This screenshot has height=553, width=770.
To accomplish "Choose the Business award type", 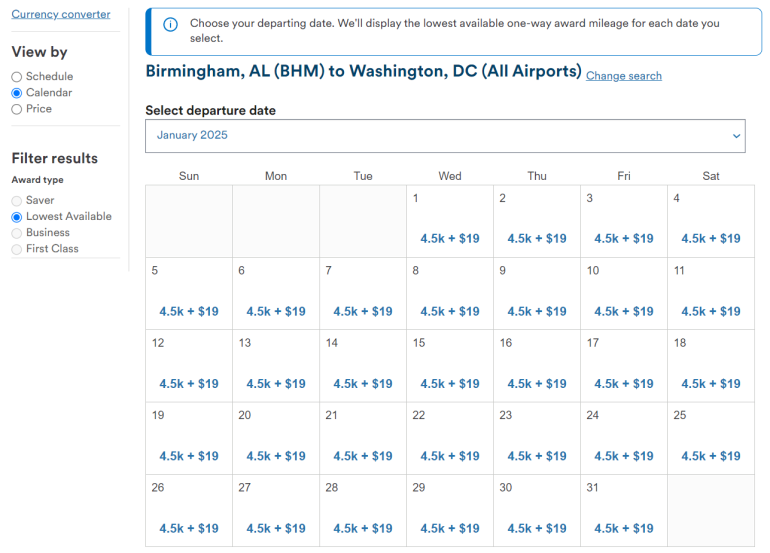I will point(17,233).
